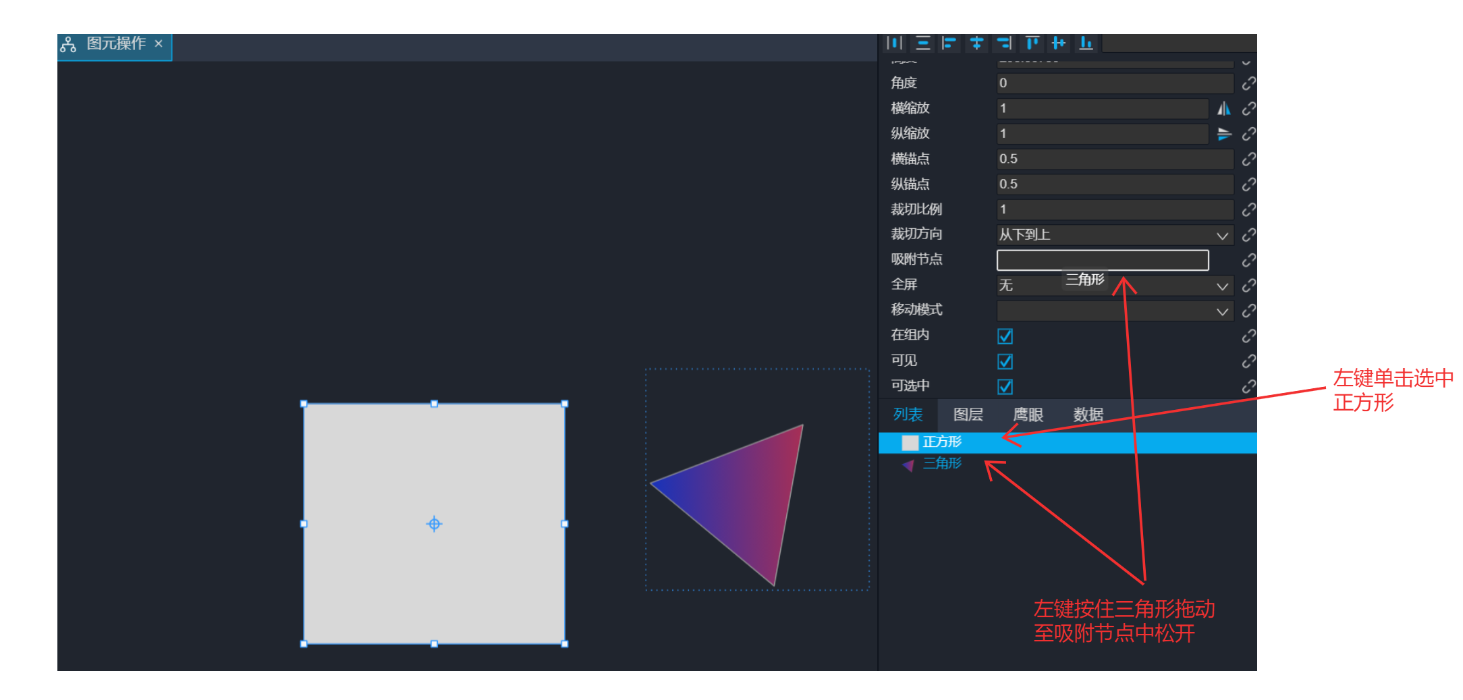
Task: Click the link icon next to 角度
Action: pos(1248,84)
